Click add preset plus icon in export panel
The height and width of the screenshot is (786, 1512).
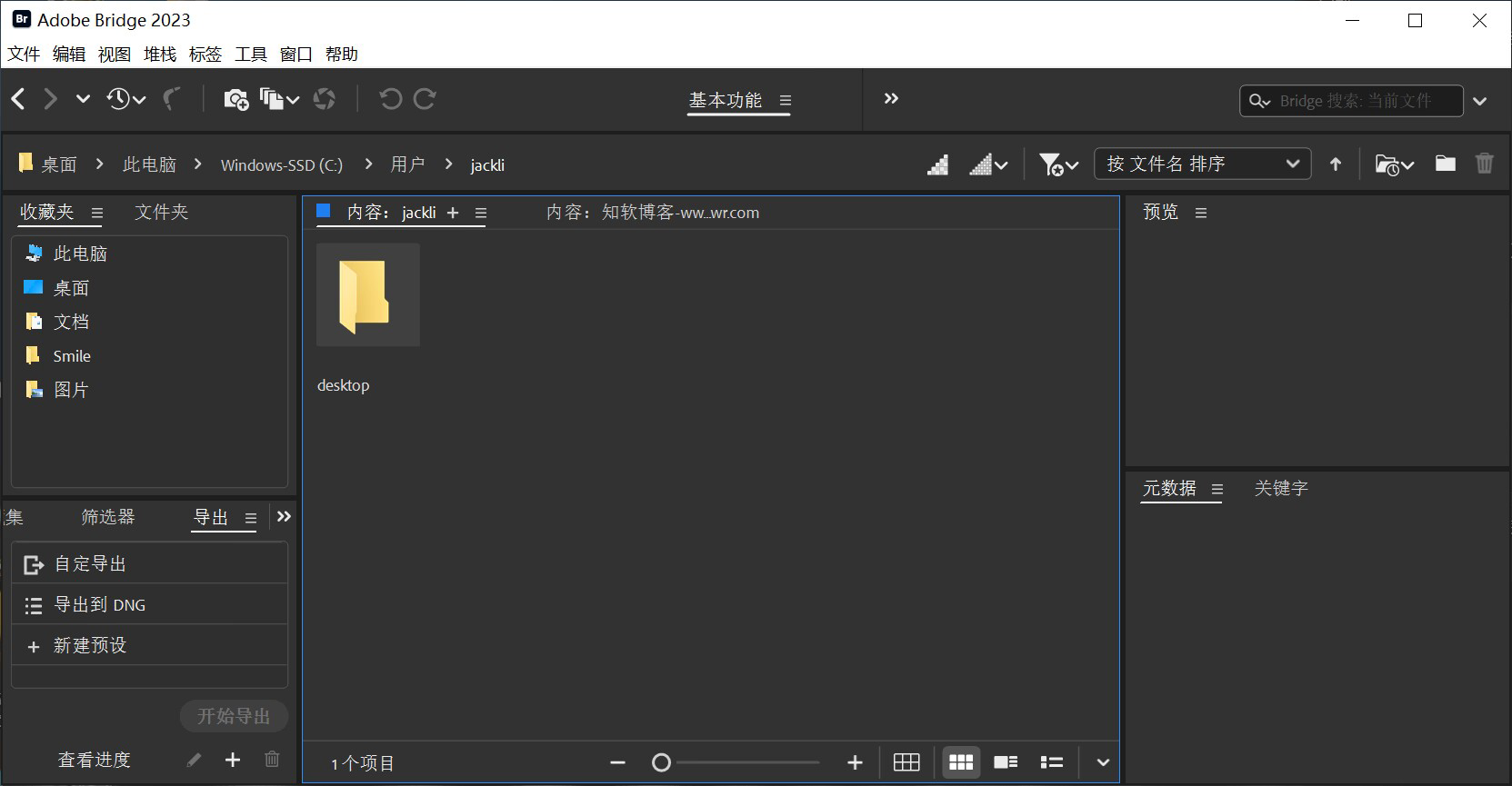point(233,760)
